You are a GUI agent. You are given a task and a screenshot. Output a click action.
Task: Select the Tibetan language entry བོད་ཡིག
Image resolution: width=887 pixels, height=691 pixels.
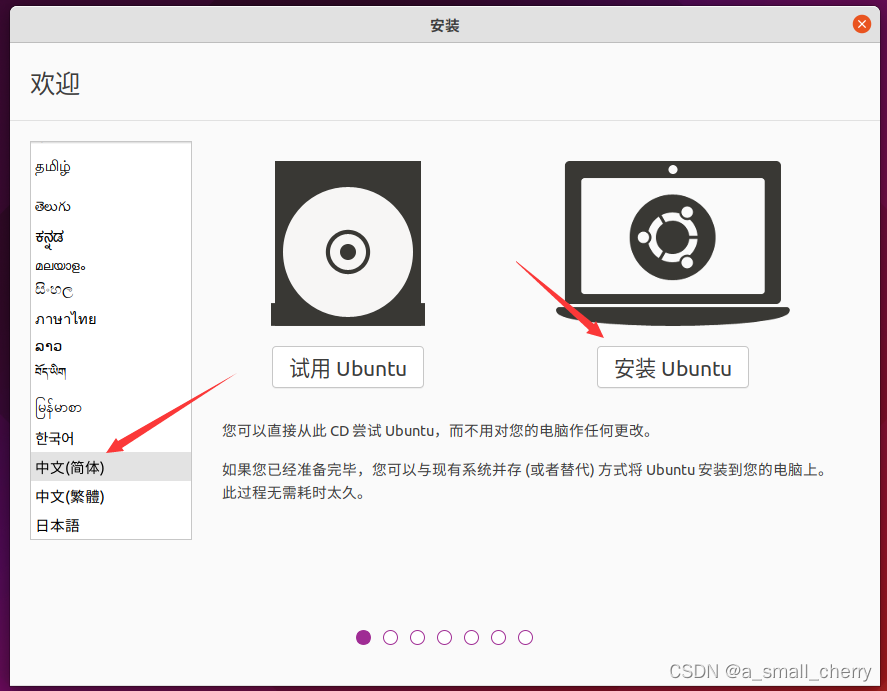[x=111, y=371]
